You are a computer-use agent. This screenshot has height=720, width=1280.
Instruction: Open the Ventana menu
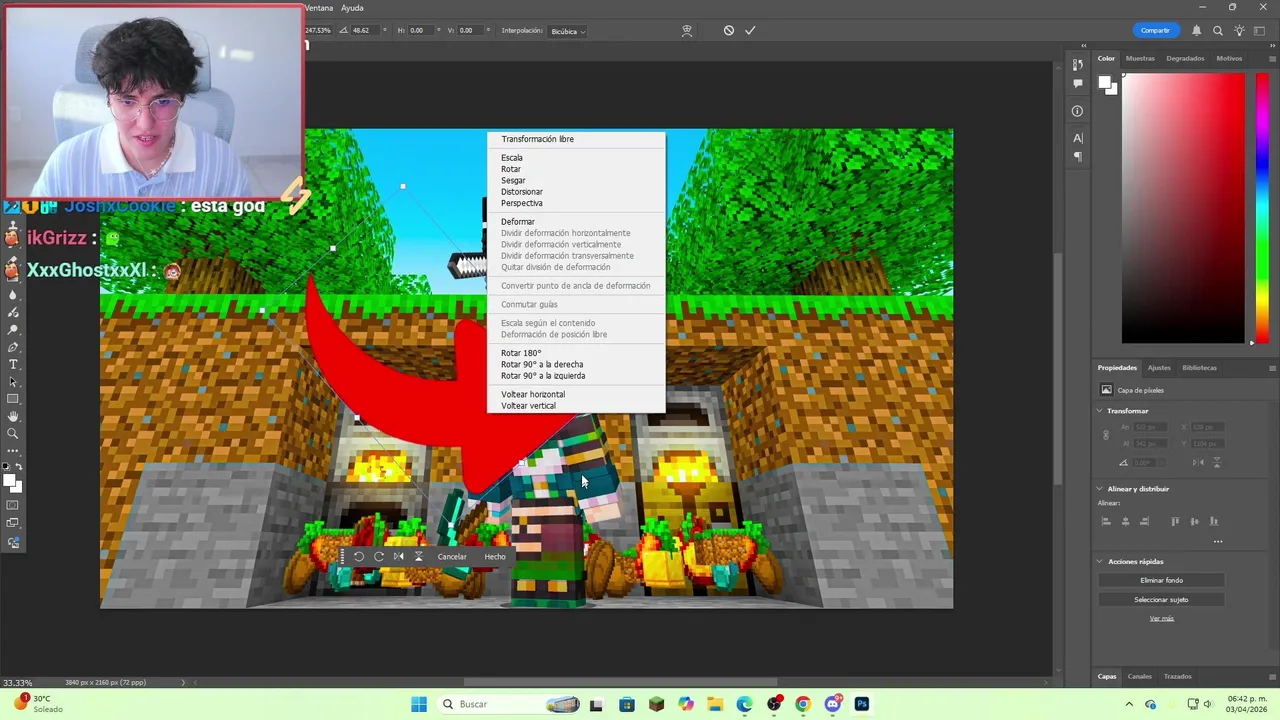click(x=319, y=8)
